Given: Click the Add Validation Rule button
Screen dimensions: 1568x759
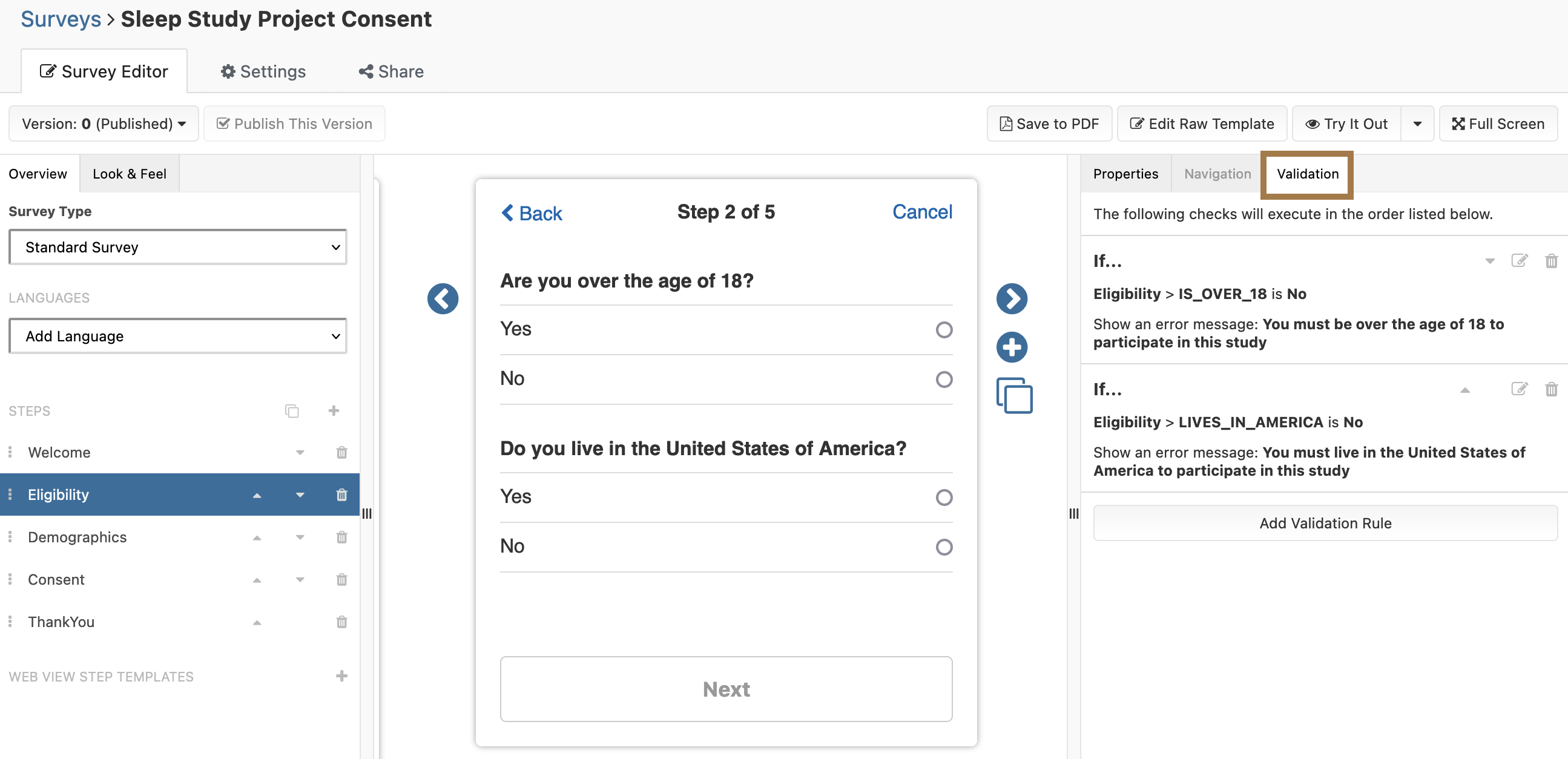Looking at the screenshot, I should pos(1325,523).
